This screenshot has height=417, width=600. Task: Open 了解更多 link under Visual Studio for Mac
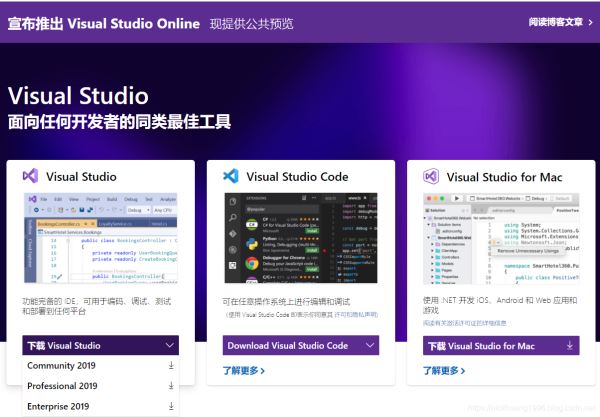[x=444, y=370]
